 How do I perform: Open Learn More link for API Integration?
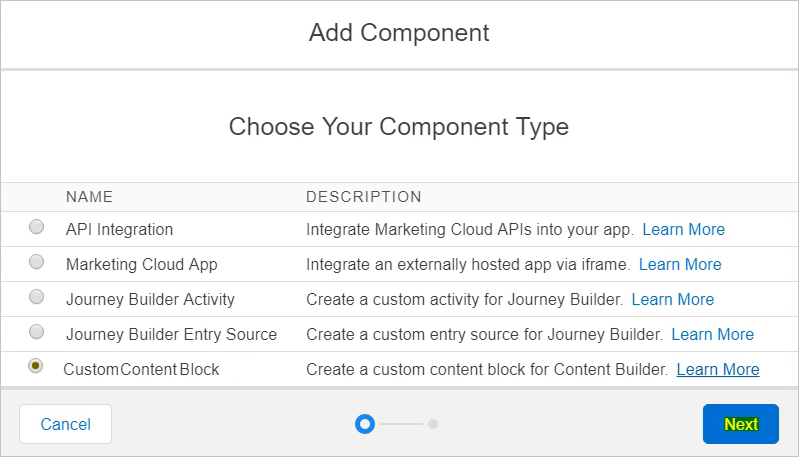683,229
